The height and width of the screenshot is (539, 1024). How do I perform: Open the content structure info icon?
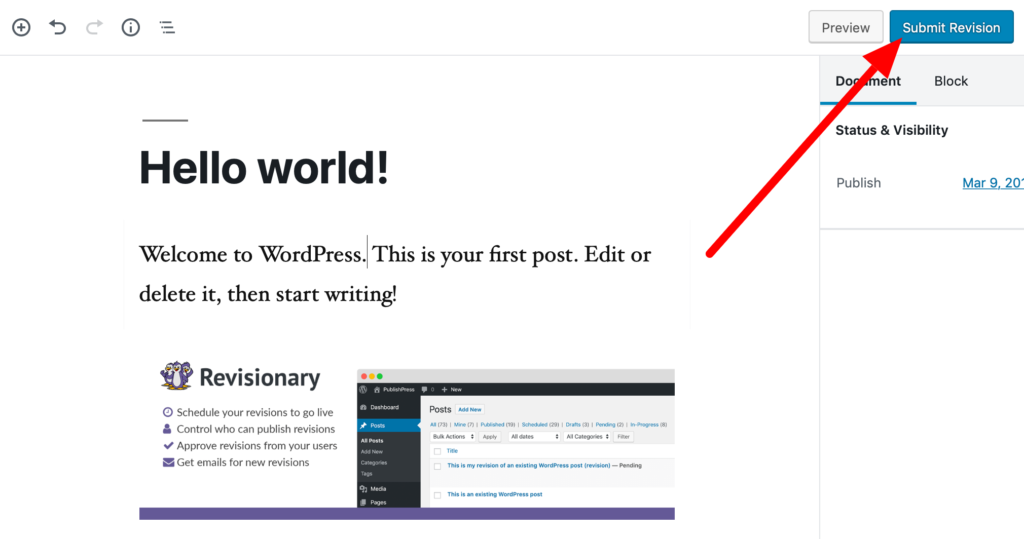131,27
